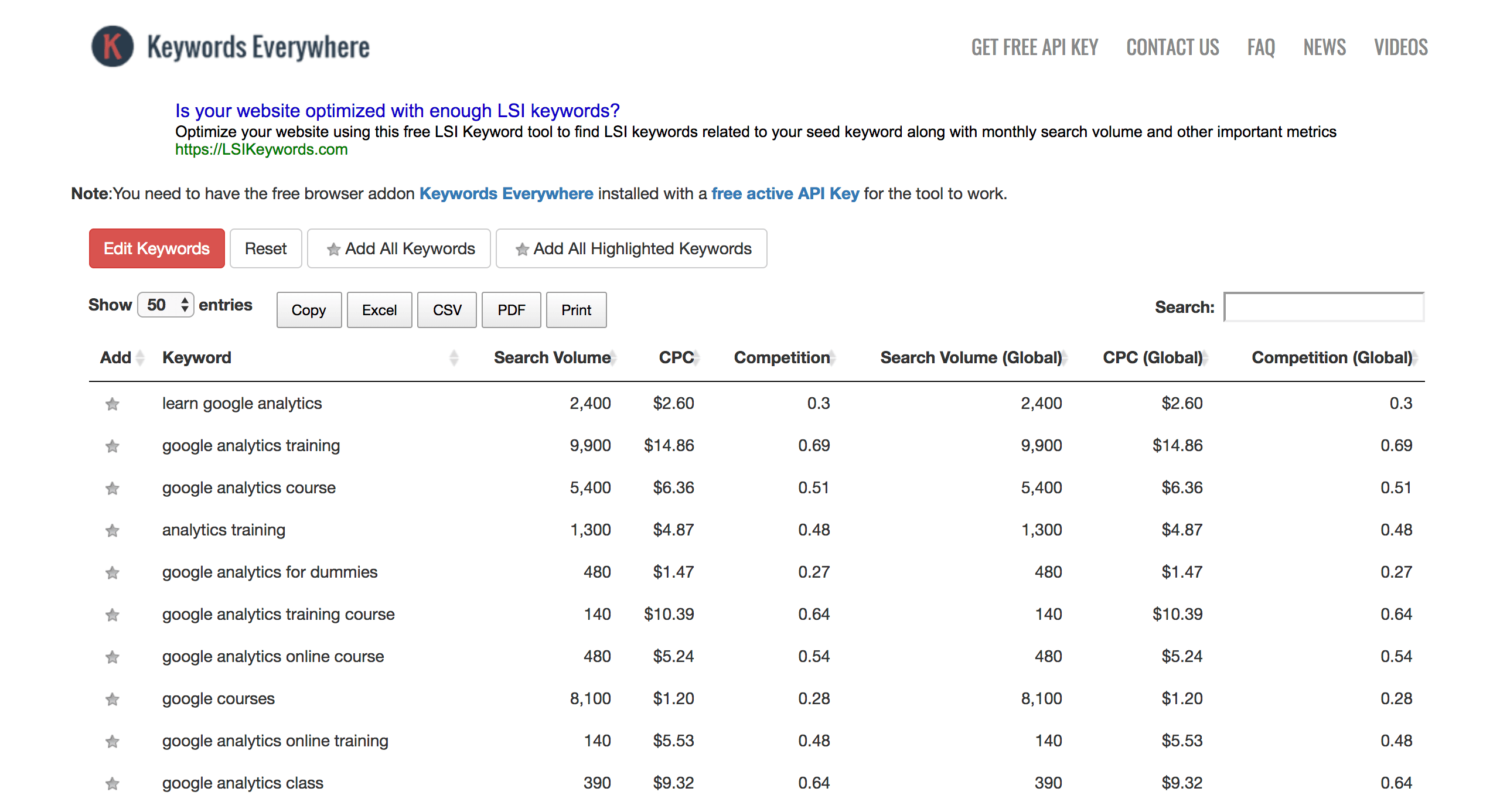The image size is (1500, 812).
Task: Print the keywords table
Action: [x=577, y=310]
